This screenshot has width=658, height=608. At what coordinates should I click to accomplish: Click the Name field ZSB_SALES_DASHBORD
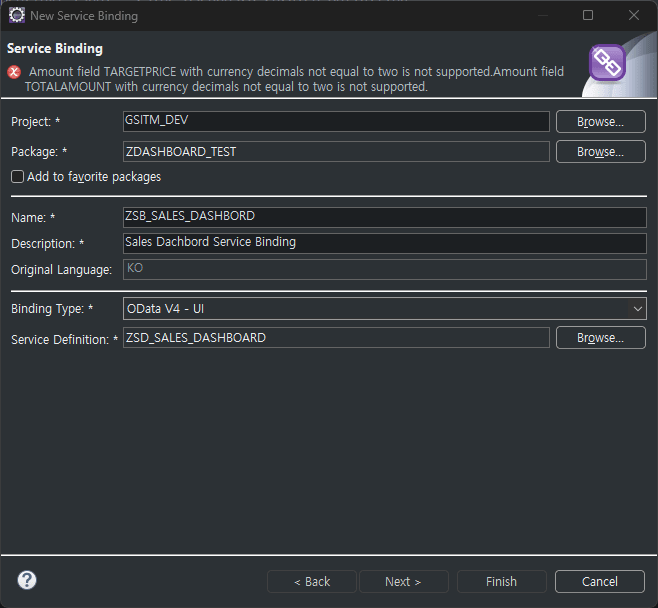[x=384, y=217]
